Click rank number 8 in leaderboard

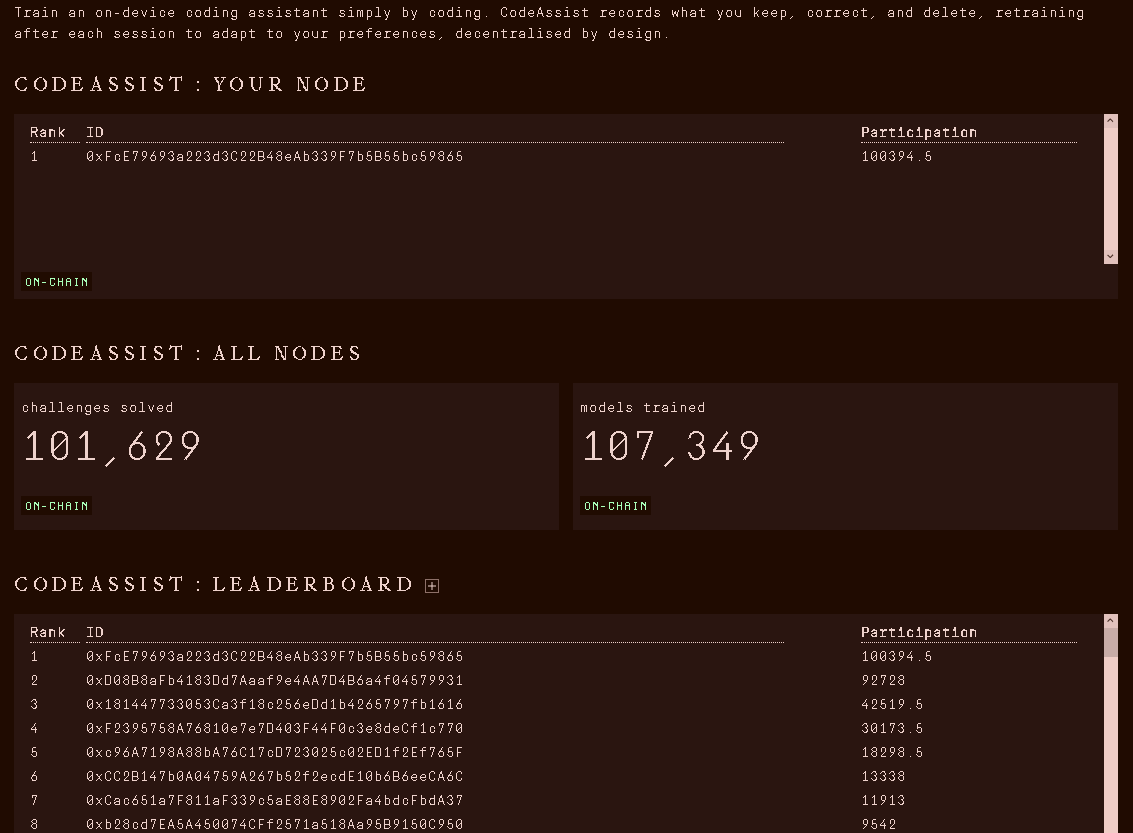[x=34, y=824]
